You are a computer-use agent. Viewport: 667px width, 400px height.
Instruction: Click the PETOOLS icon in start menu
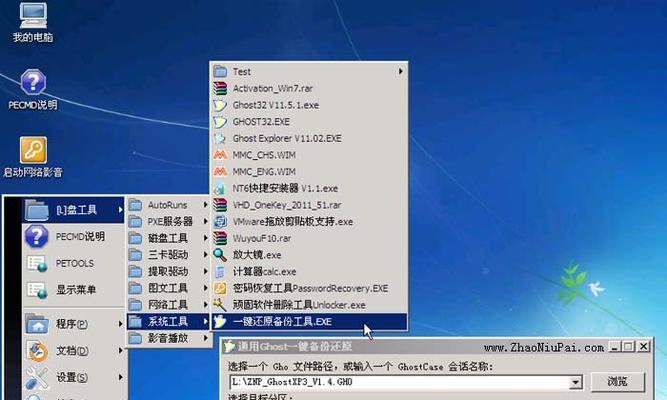[x=37, y=263]
